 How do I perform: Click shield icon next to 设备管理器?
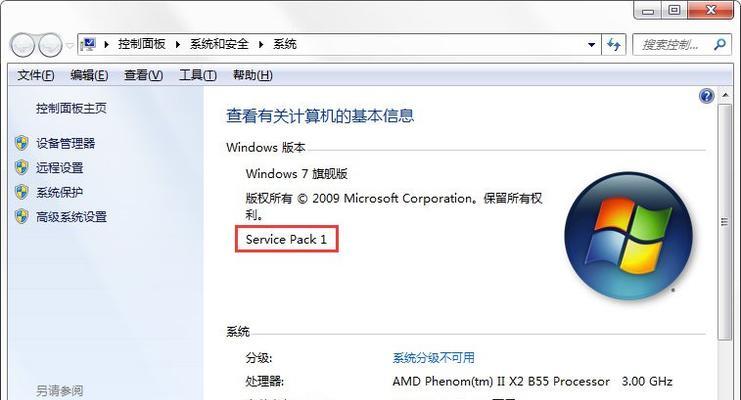point(21,143)
